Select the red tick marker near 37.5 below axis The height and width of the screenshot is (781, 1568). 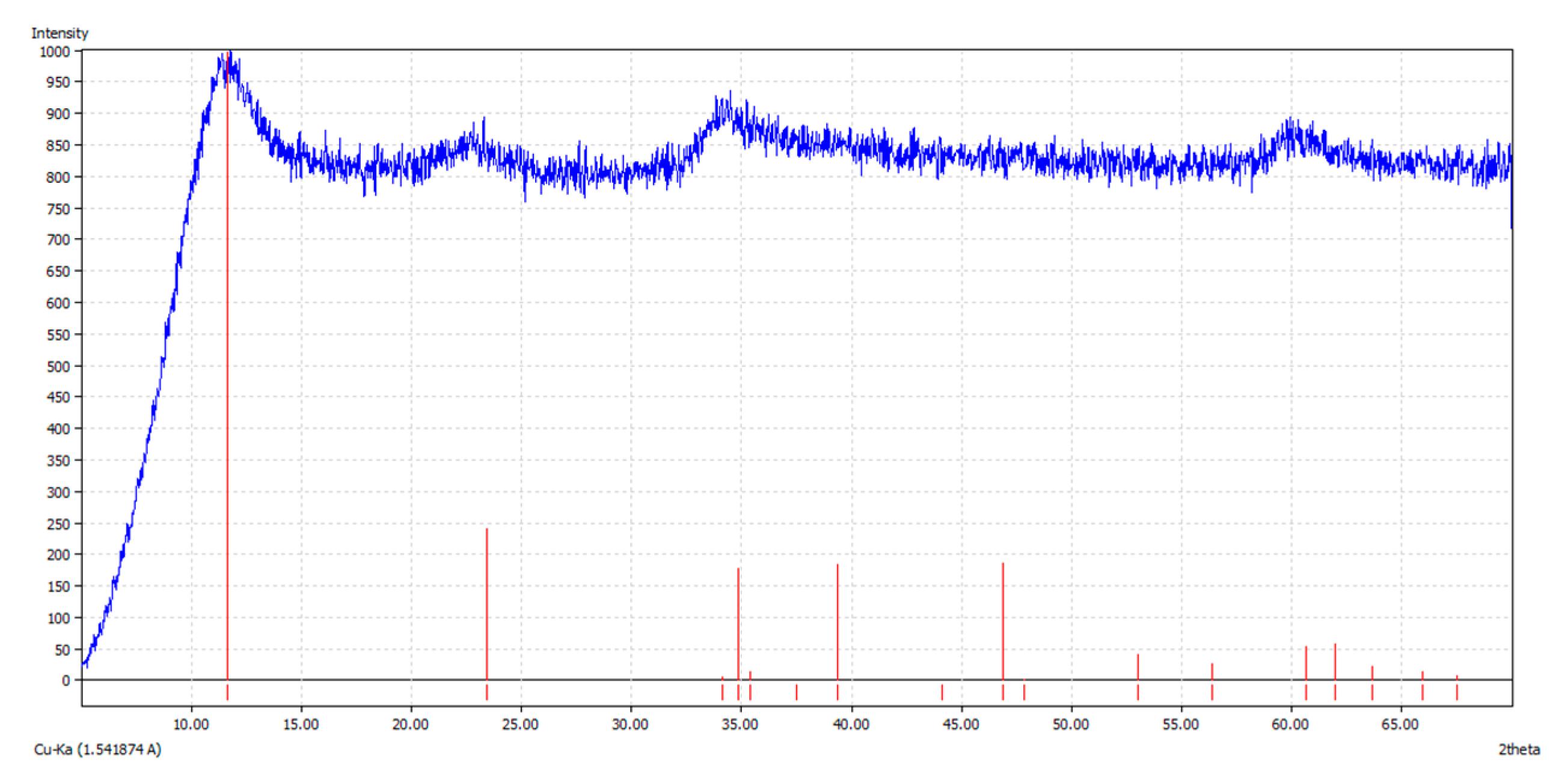click(795, 692)
